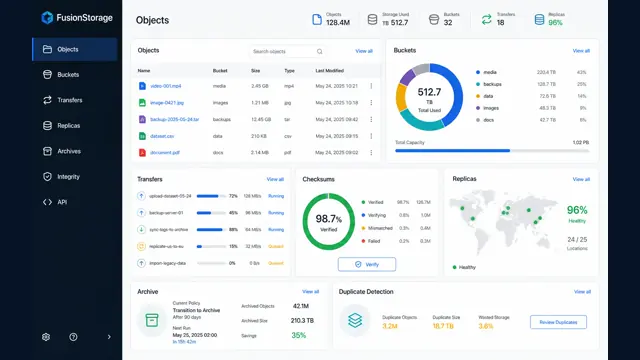Viewport: 640px width, 360px height.
Task: Click the Transfers arrows icon in header stats
Action: (486, 19)
